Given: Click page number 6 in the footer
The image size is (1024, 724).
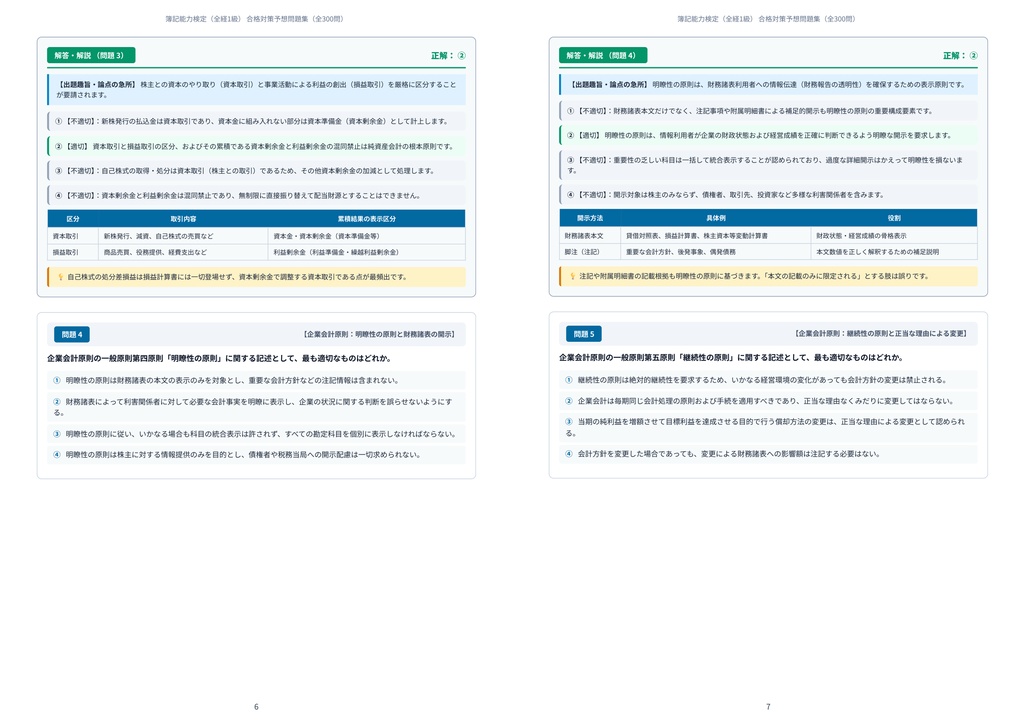Looking at the screenshot, I should 256,706.
